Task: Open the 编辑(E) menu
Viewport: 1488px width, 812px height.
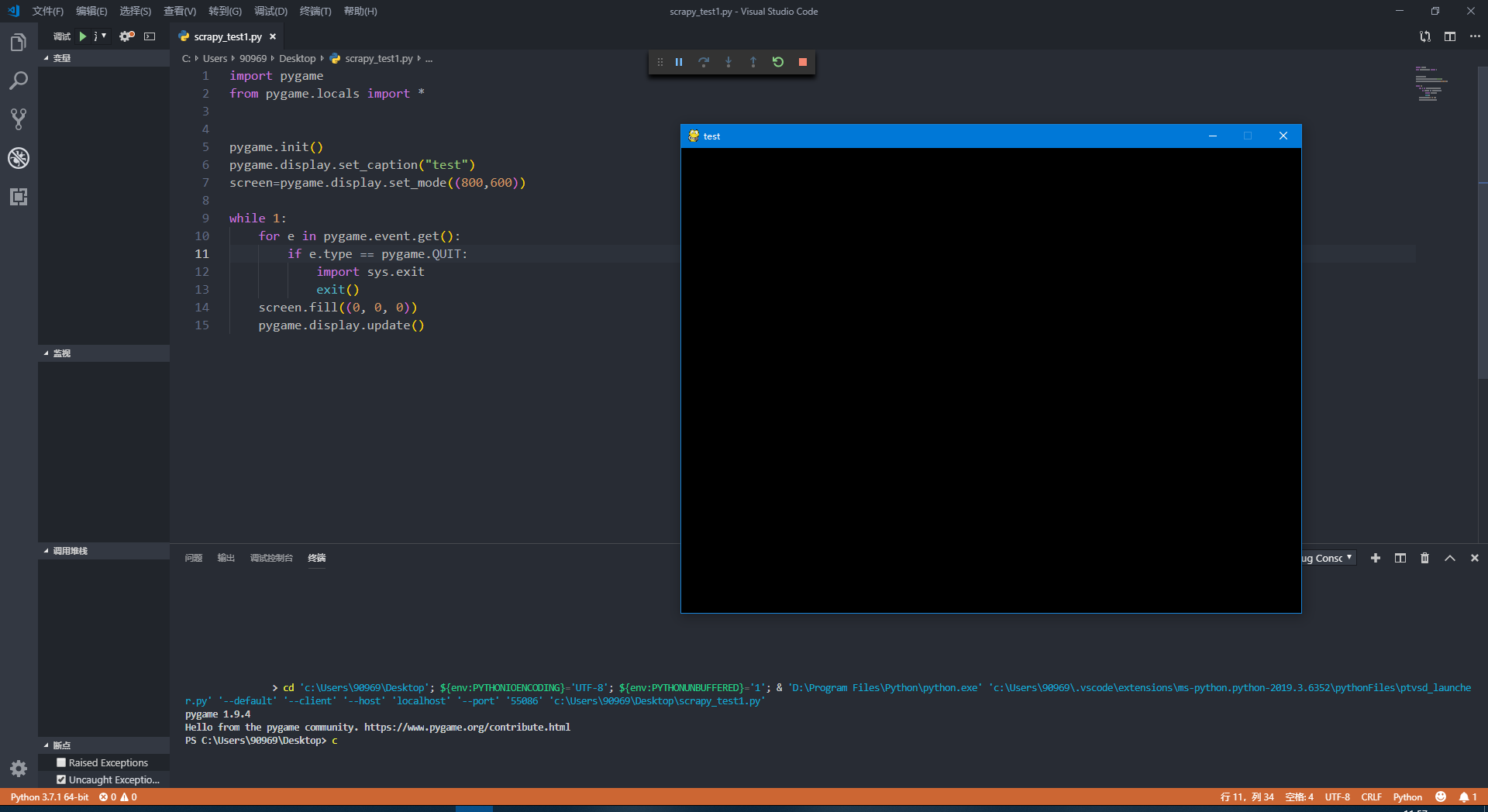Action: [x=91, y=11]
